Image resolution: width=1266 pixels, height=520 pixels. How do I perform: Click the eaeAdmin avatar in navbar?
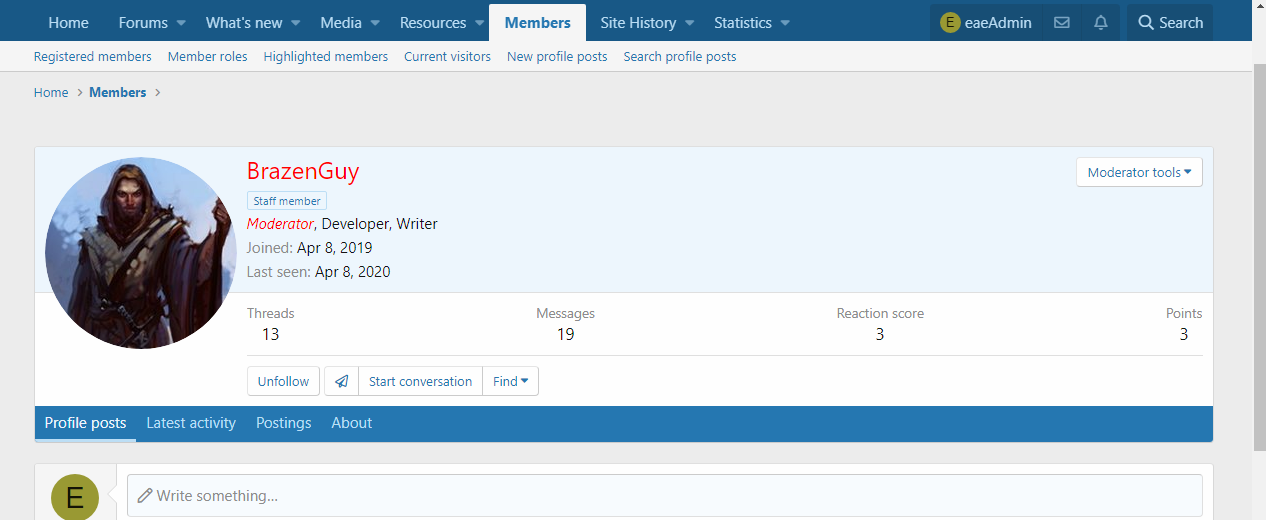[950, 22]
